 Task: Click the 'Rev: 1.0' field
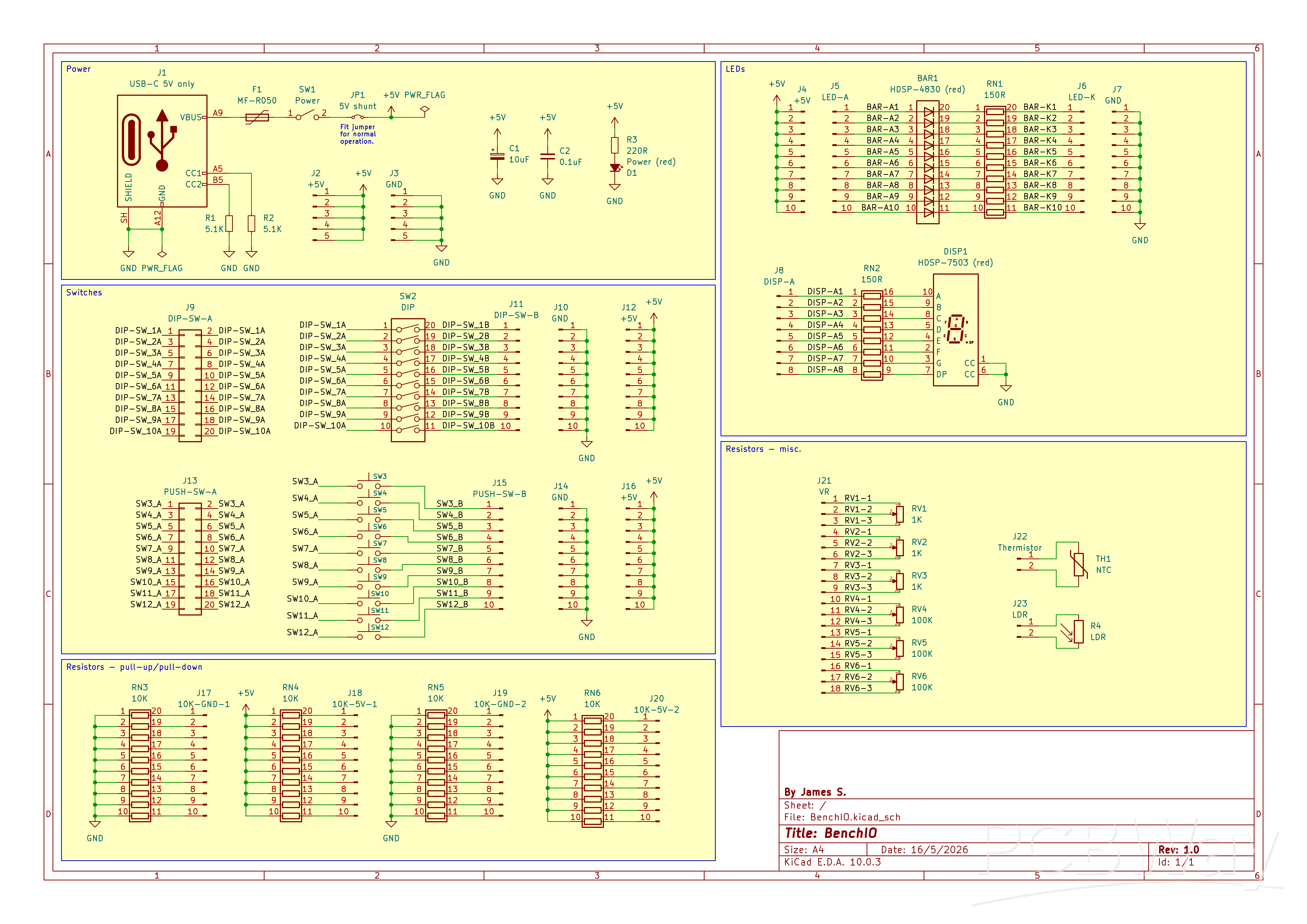coord(1178,850)
